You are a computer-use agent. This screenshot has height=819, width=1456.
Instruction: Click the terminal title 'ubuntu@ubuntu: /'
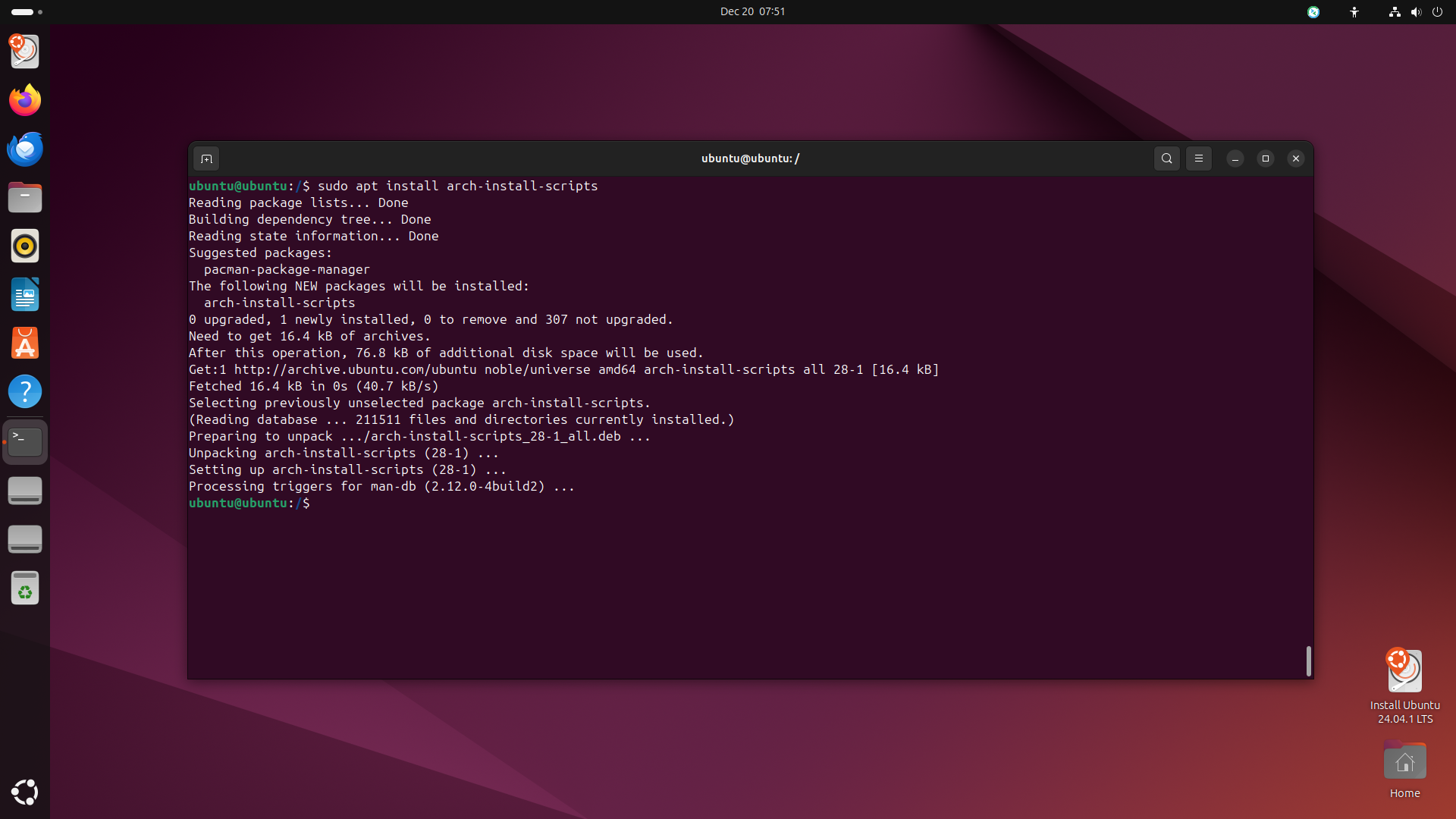pyautogui.click(x=750, y=158)
